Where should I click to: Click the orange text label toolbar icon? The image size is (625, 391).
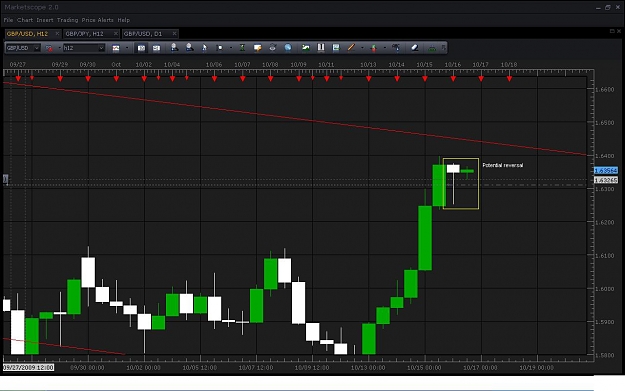pos(257,48)
